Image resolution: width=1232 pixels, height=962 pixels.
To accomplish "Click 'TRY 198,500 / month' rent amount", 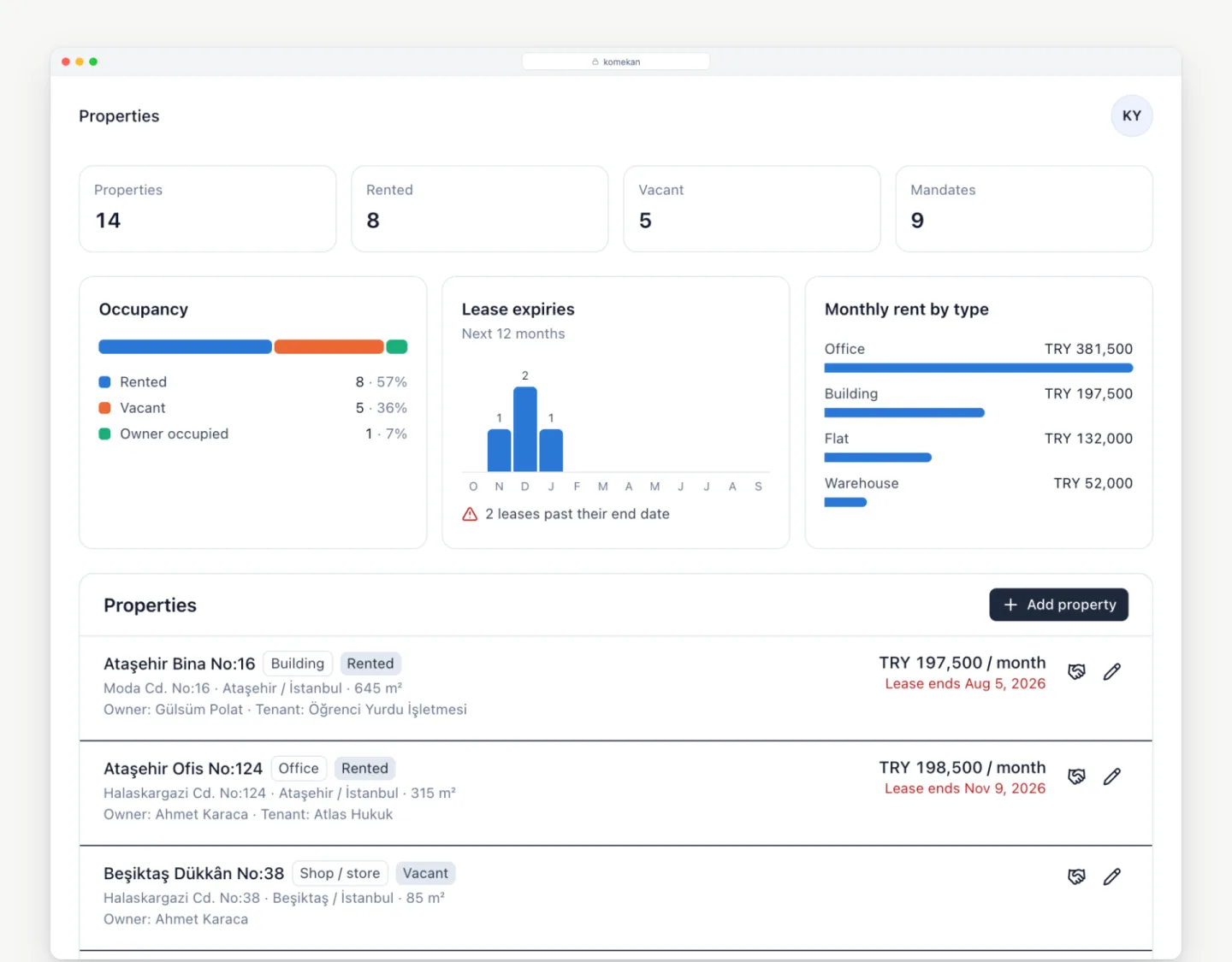I will [962, 767].
